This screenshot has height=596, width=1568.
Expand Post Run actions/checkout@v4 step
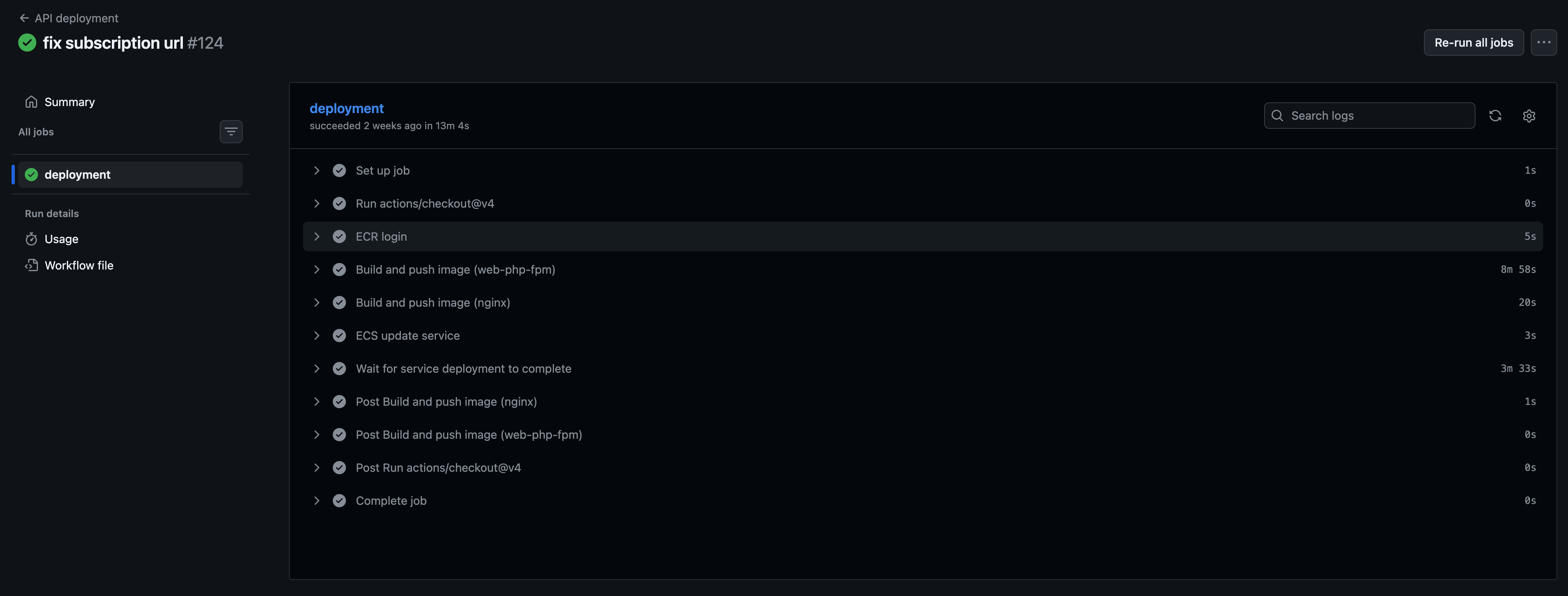(x=317, y=468)
